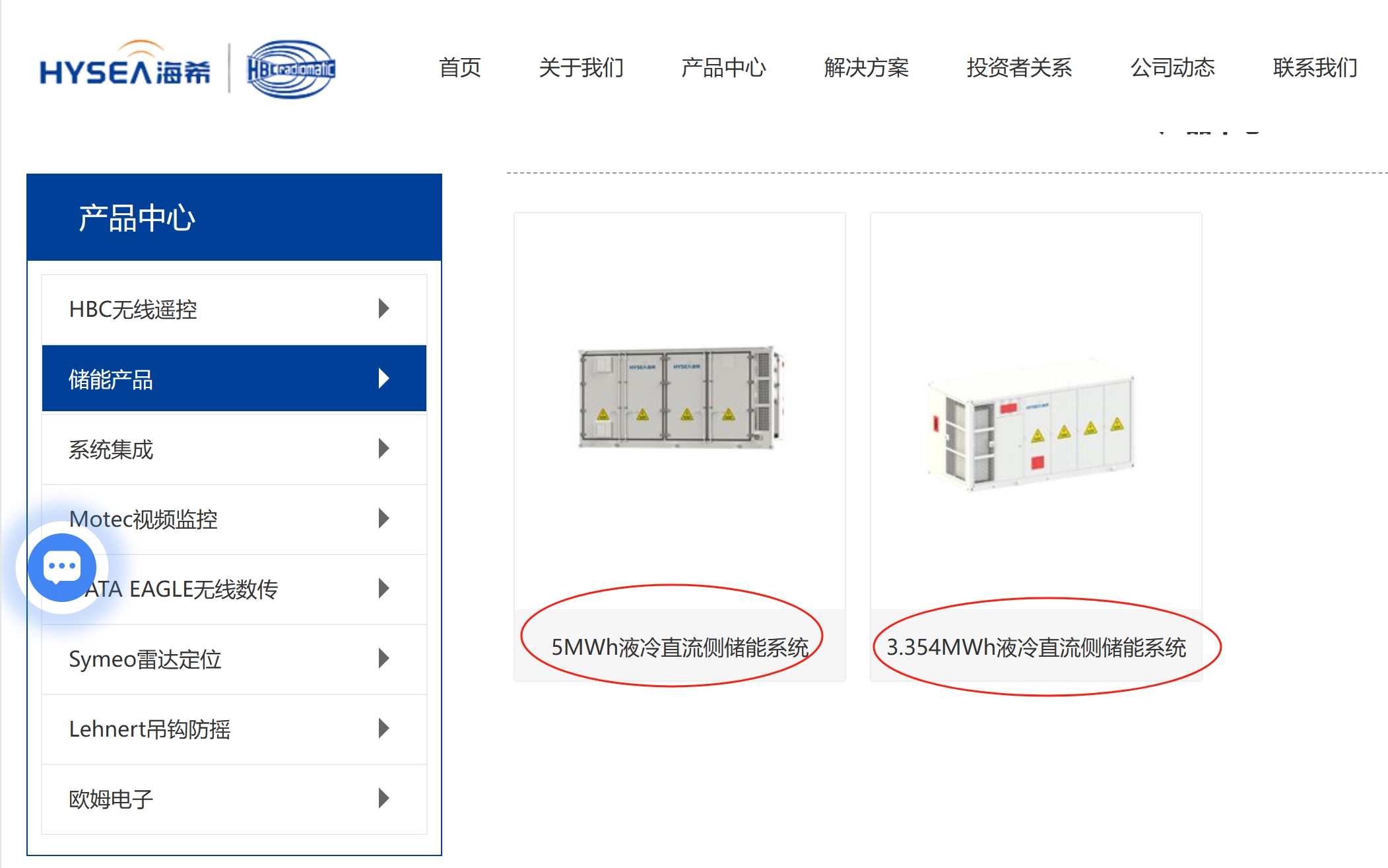The width and height of the screenshot is (1388, 868).
Task: Open 投资者关系 navigation item
Action: coord(1019,67)
